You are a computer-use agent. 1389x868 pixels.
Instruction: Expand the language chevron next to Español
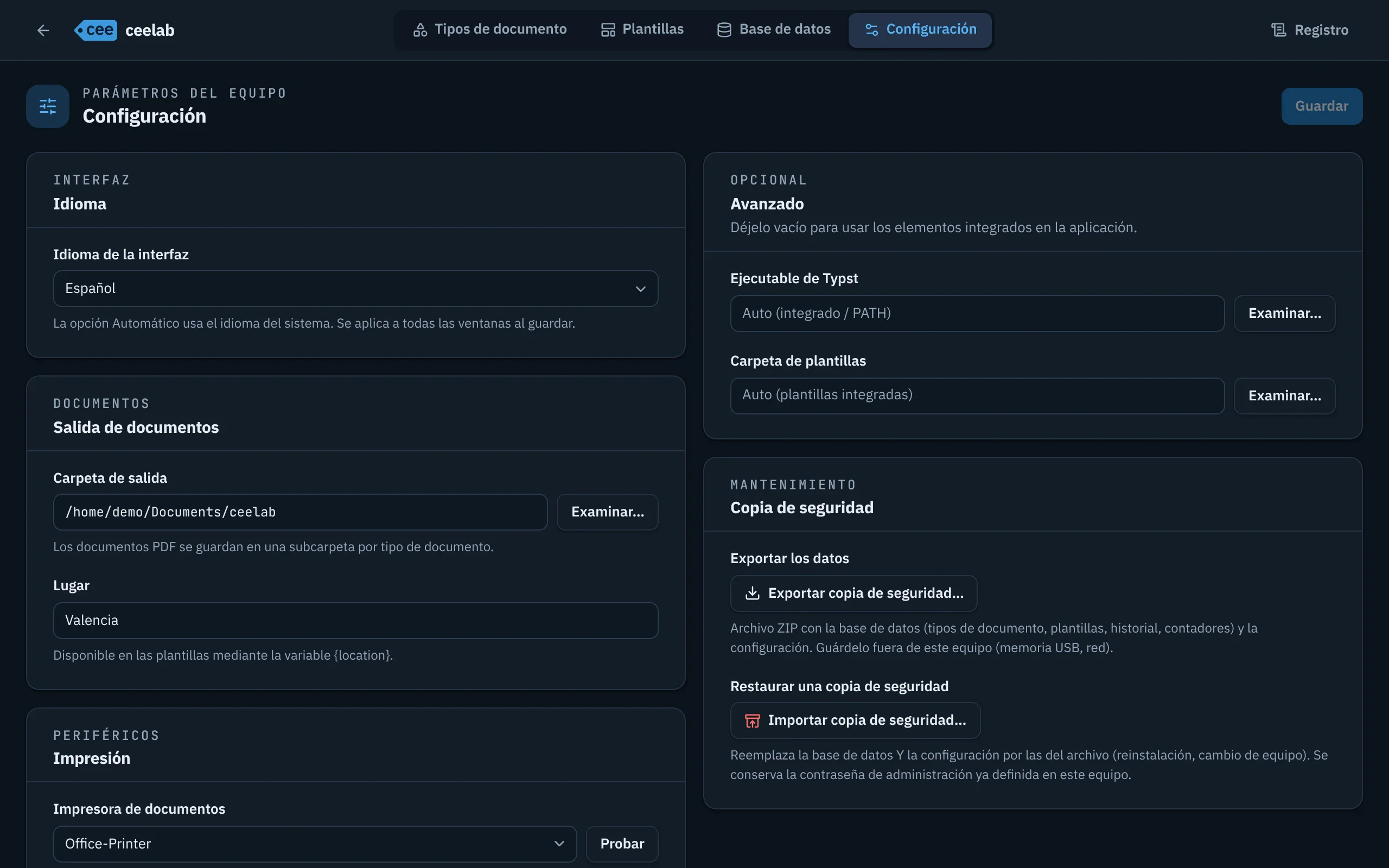[641, 289]
